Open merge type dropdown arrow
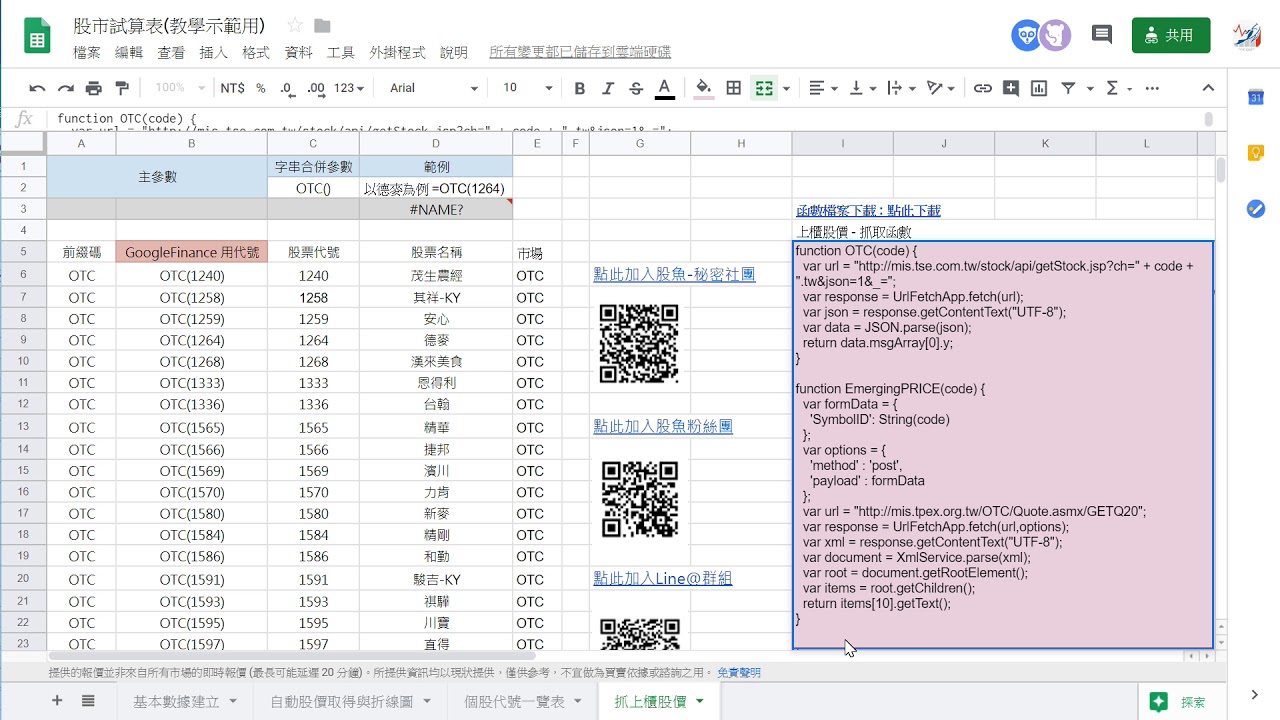Viewport: 1280px width, 720px height. pyautogui.click(x=786, y=88)
